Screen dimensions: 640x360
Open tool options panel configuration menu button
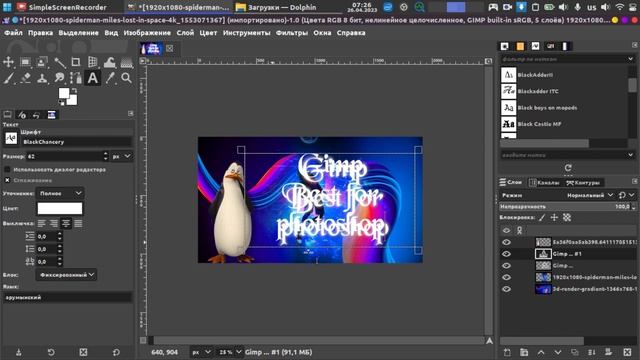pyautogui.click(x=131, y=114)
